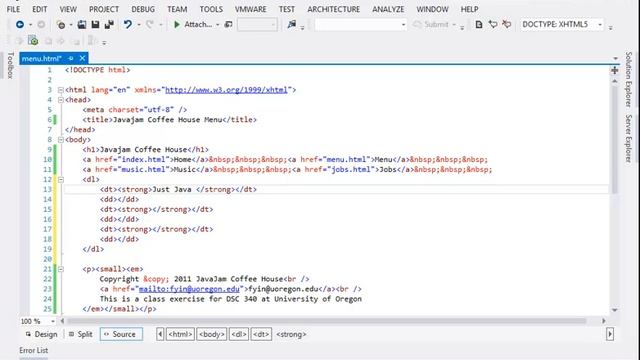Switch to Design view

tap(42, 334)
